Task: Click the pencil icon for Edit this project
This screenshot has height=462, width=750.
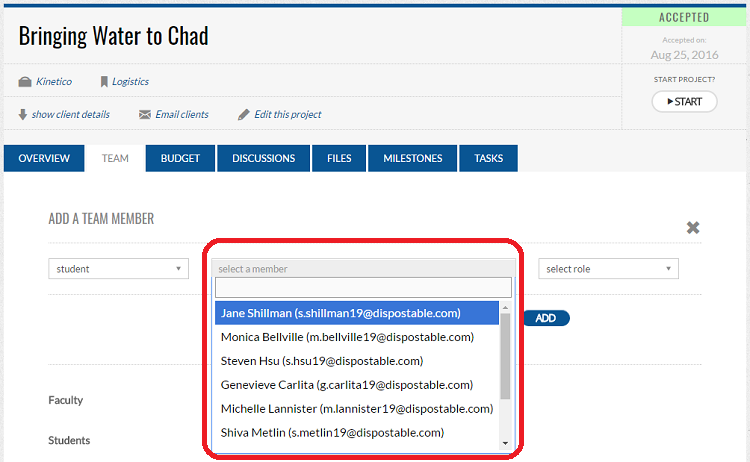Action: pos(244,114)
